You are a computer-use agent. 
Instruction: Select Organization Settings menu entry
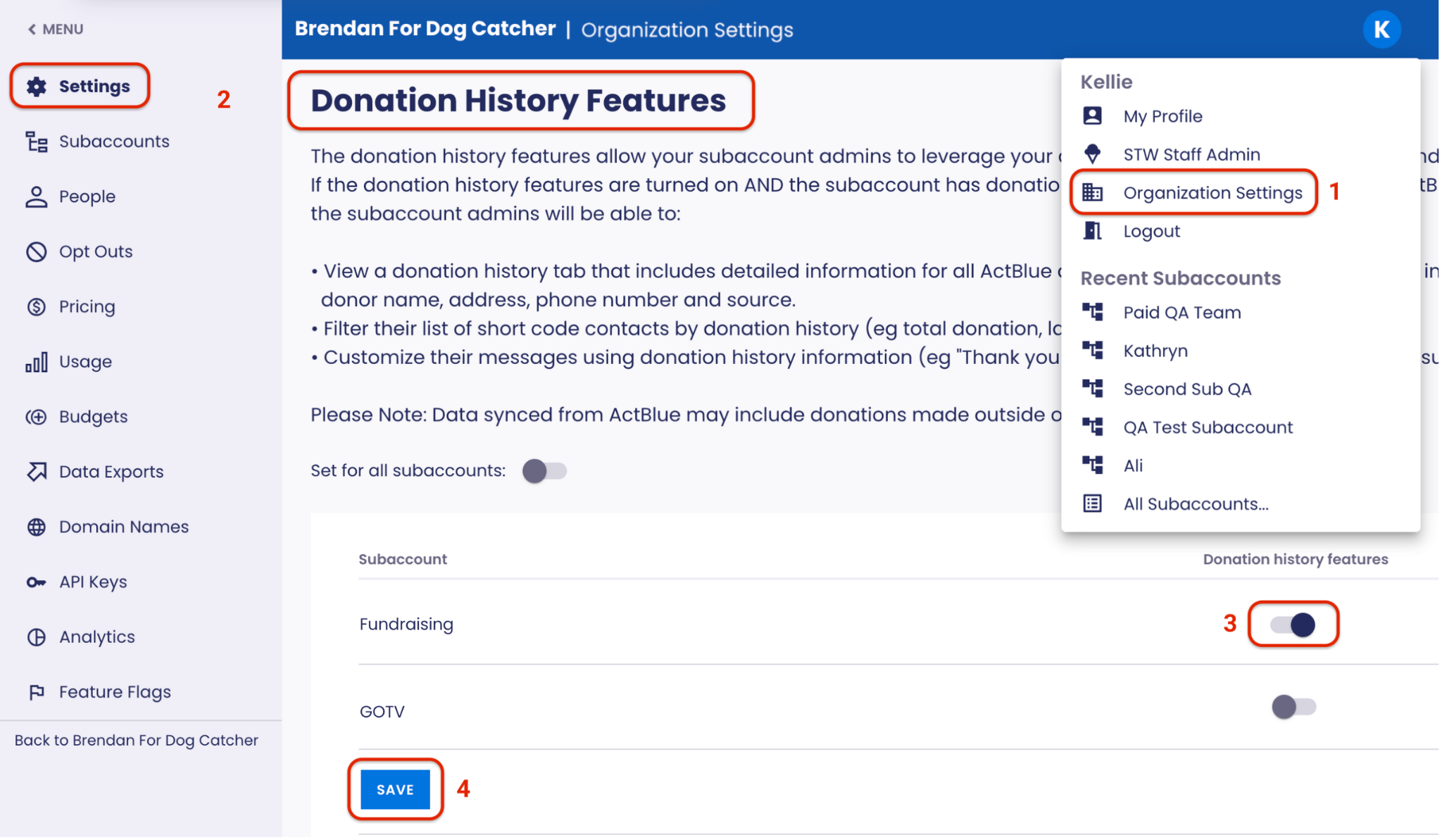click(1212, 193)
